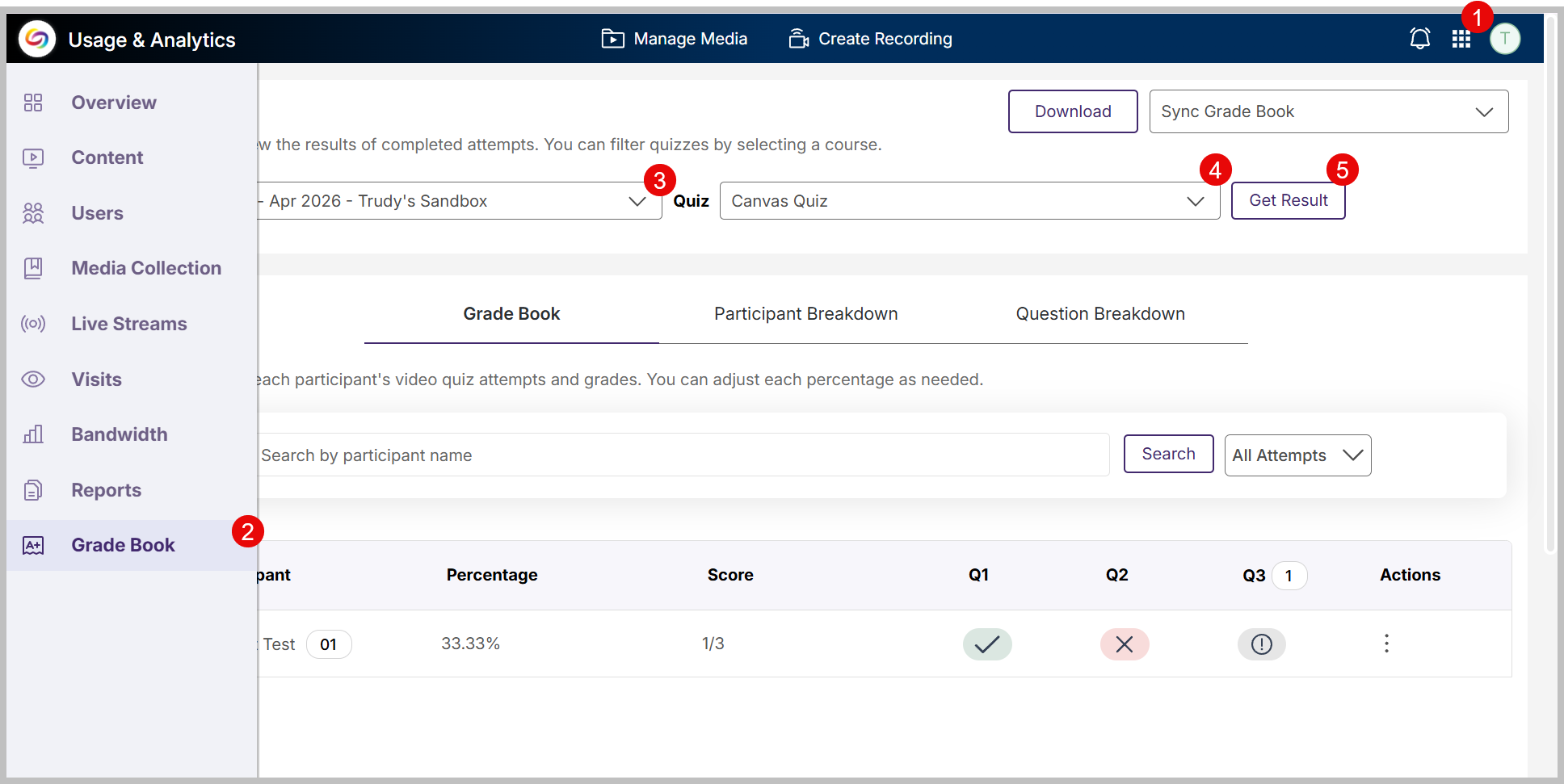
Task: Click the Q2 incorrect X badge
Action: tap(1125, 644)
